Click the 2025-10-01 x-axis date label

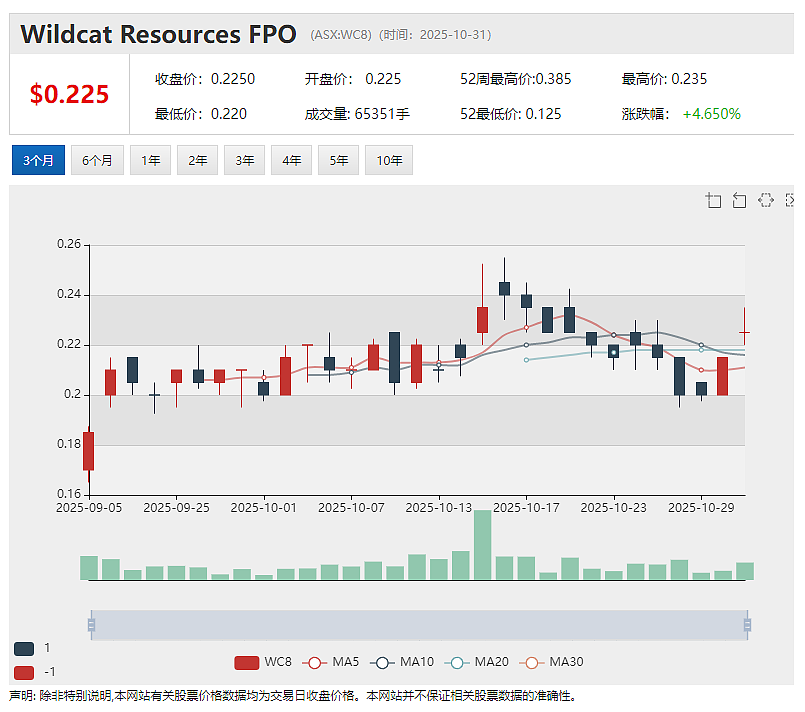click(264, 508)
